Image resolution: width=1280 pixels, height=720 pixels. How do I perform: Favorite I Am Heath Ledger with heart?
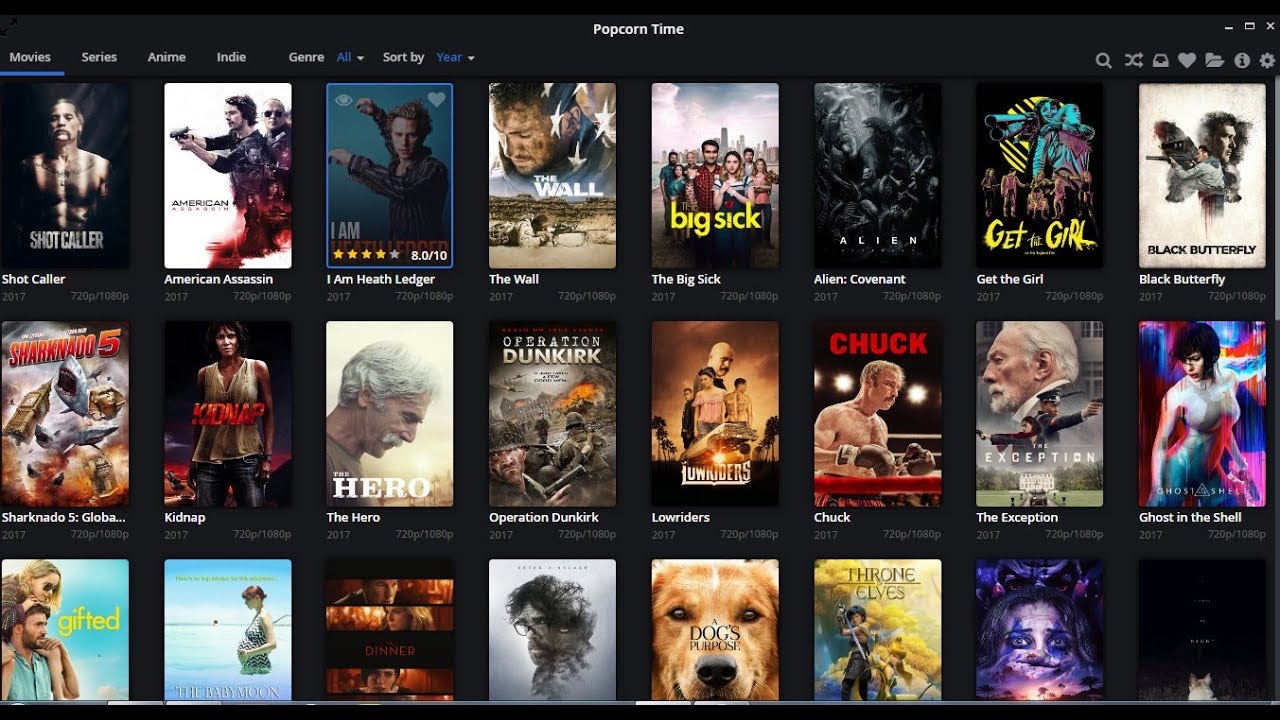pos(436,99)
